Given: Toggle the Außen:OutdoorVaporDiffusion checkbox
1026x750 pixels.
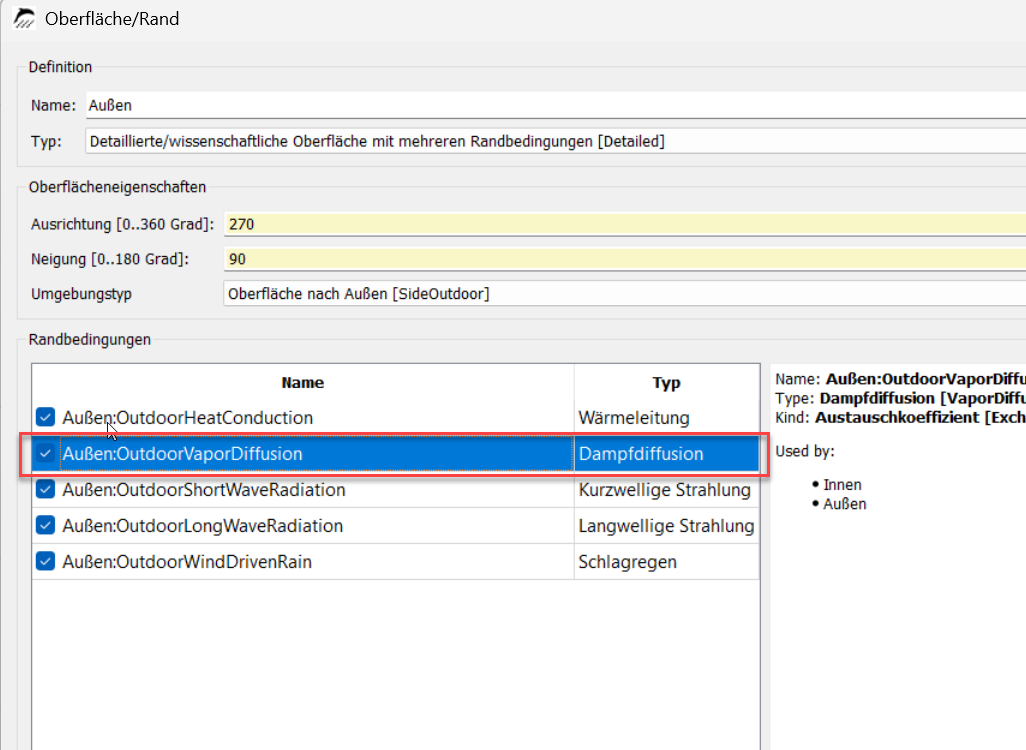Looking at the screenshot, I should [x=46, y=453].
